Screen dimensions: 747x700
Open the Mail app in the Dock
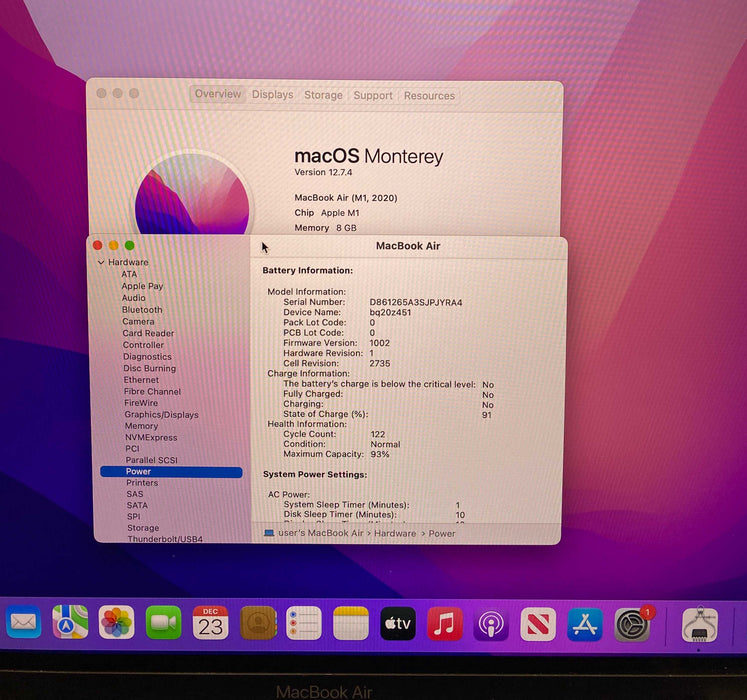coord(23,622)
